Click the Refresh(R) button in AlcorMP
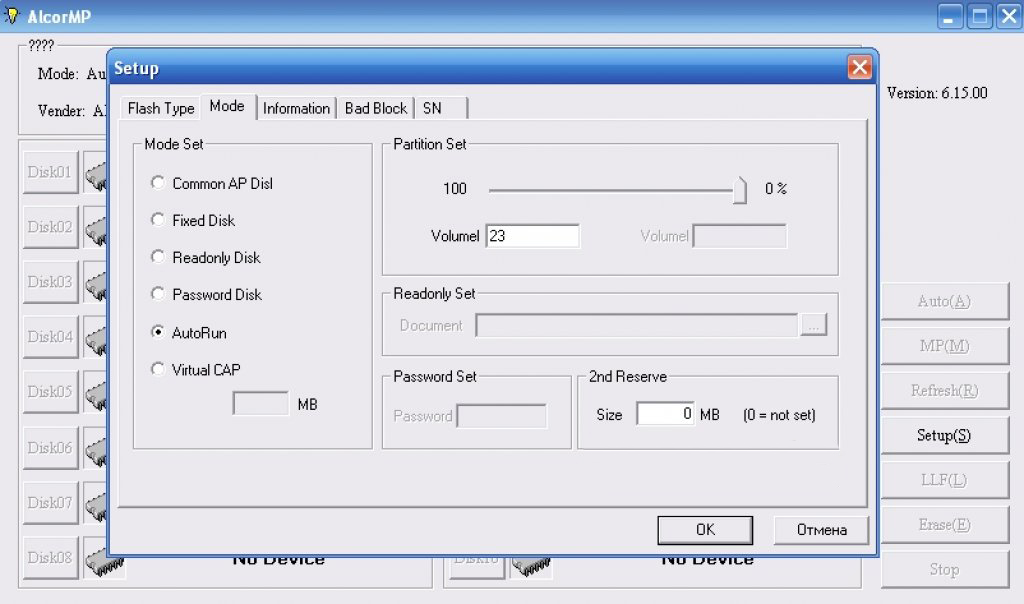 pyautogui.click(x=944, y=390)
